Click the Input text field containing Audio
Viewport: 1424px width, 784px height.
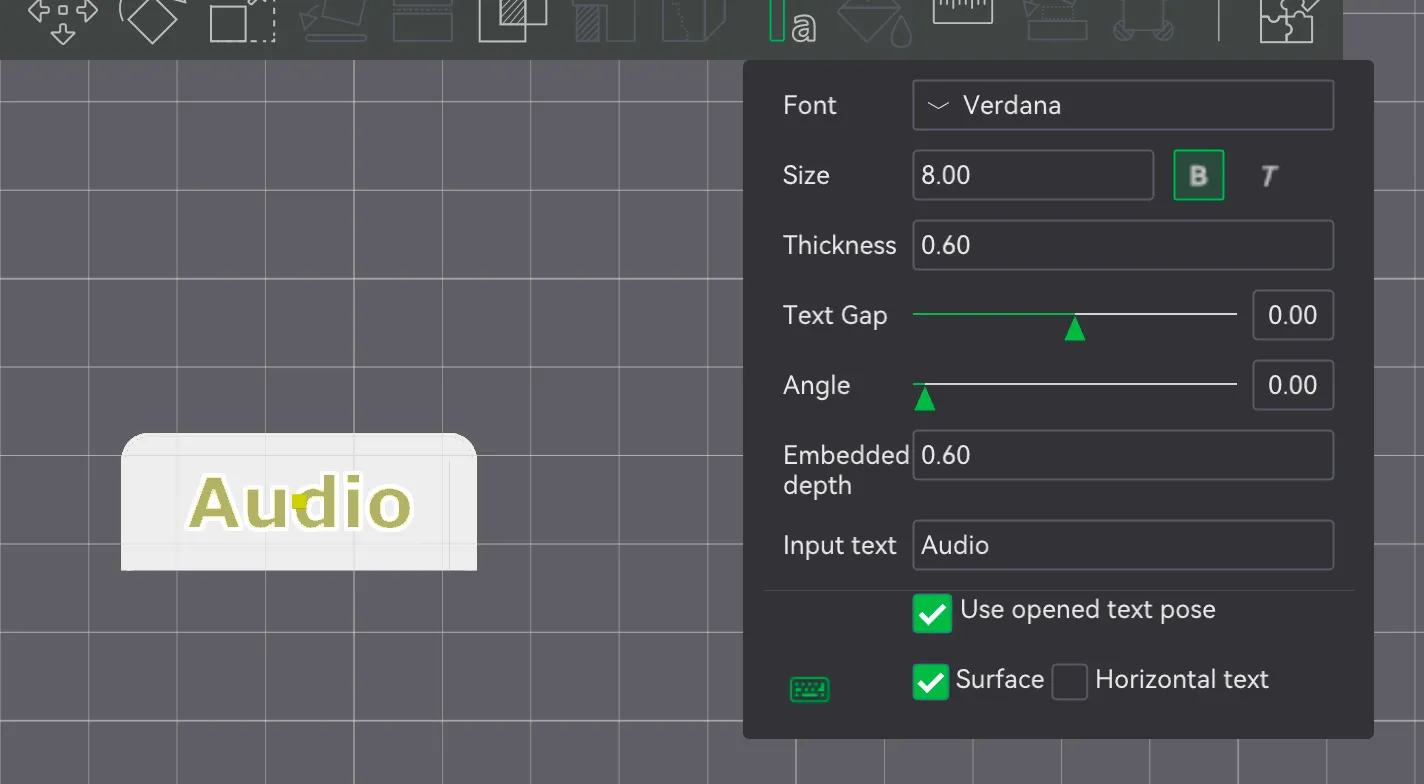point(1123,545)
